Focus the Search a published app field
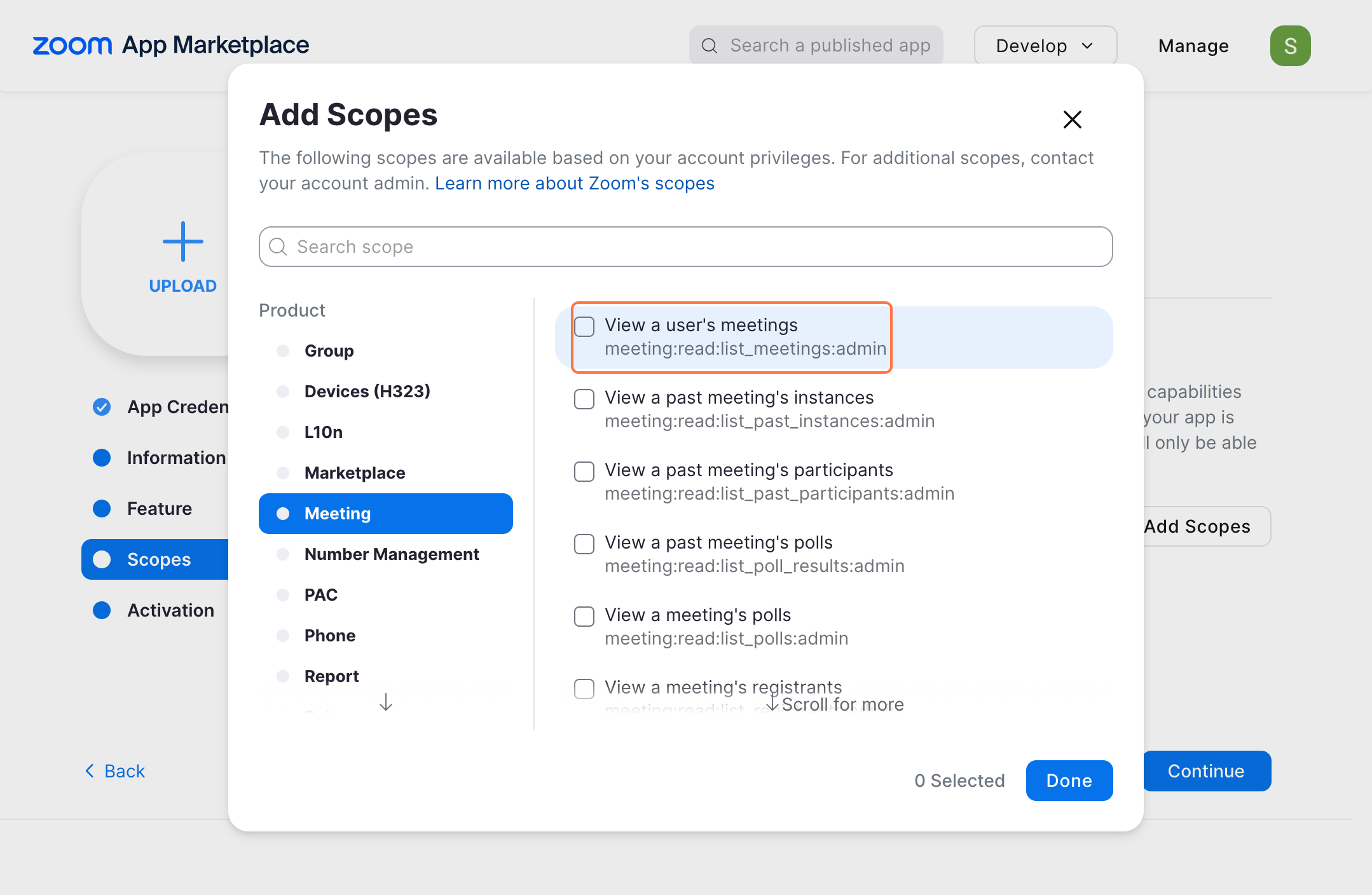The height and width of the screenshot is (895, 1372). coord(816,46)
